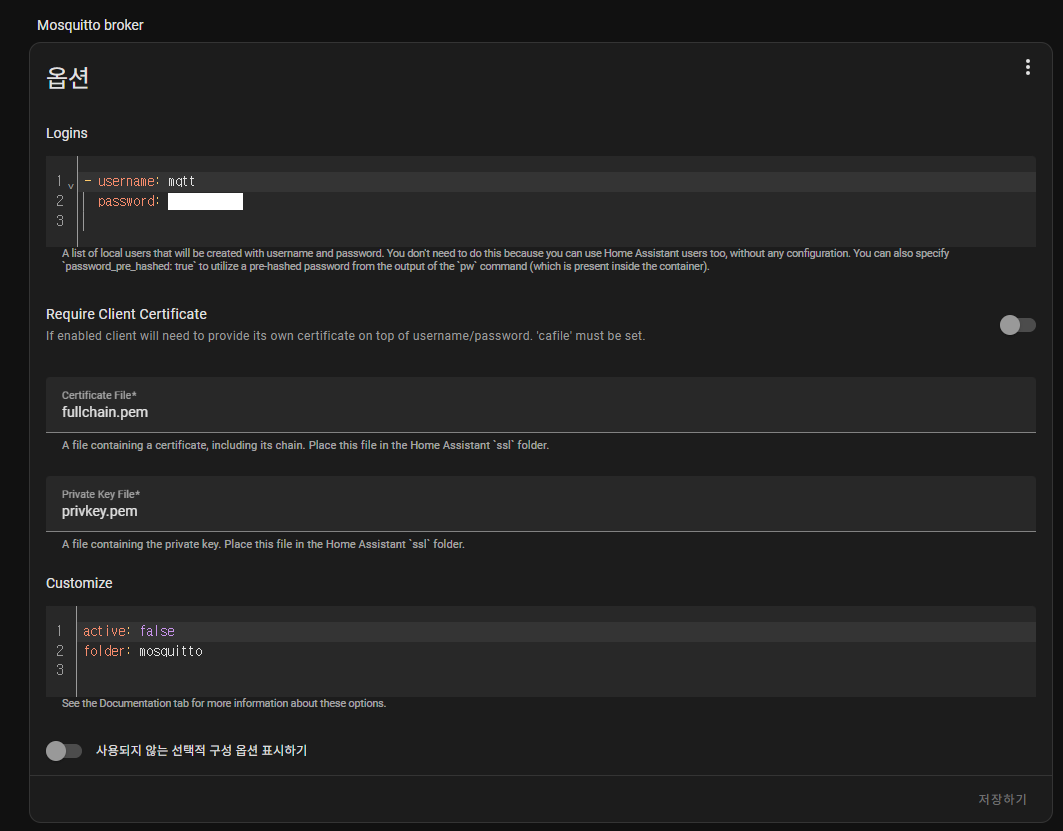Image resolution: width=1063 pixels, height=831 pixels.
Task: Click the Mosquitto broker title
Action: click(x=90, y=25)
